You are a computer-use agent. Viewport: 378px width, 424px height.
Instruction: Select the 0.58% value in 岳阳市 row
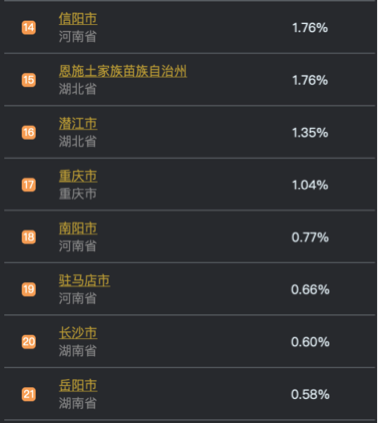click(310, 394)
